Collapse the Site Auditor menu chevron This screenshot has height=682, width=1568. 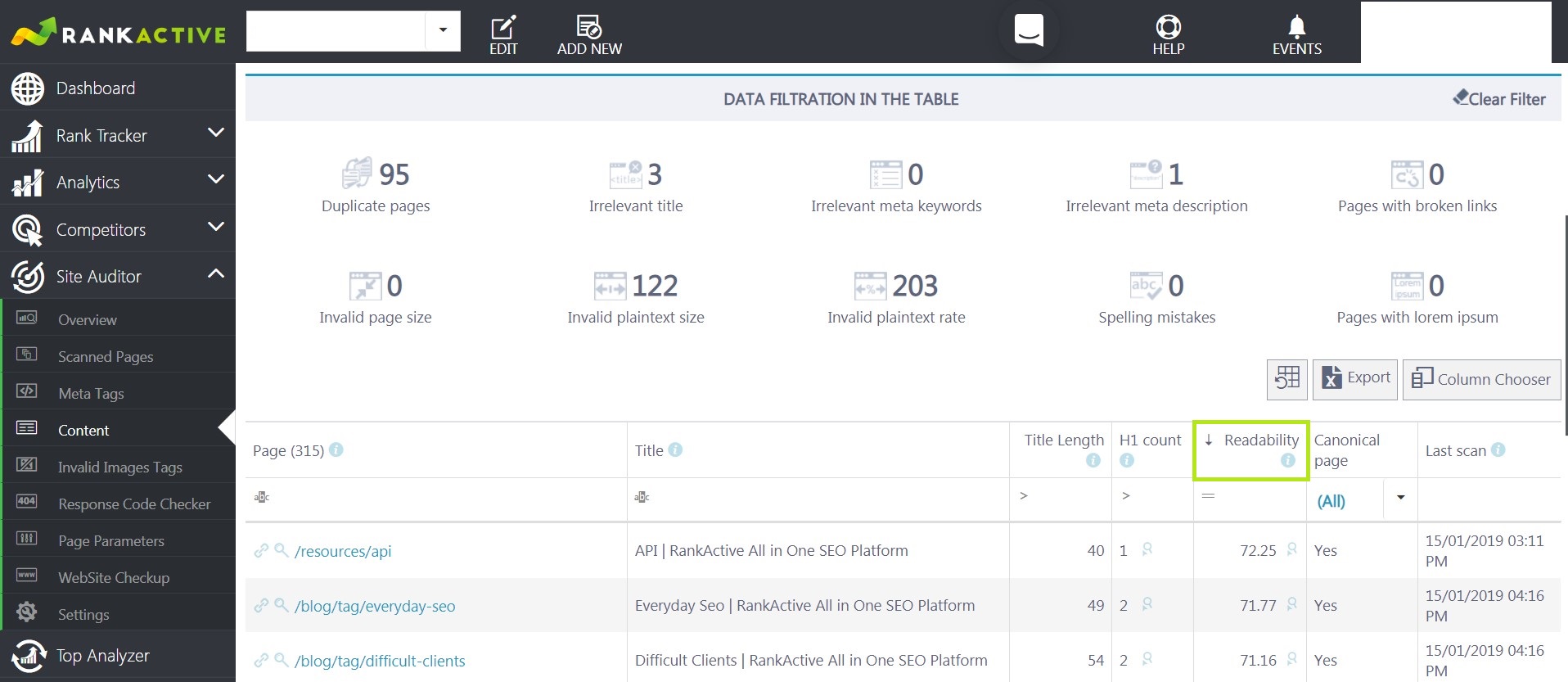click(216, 273)
